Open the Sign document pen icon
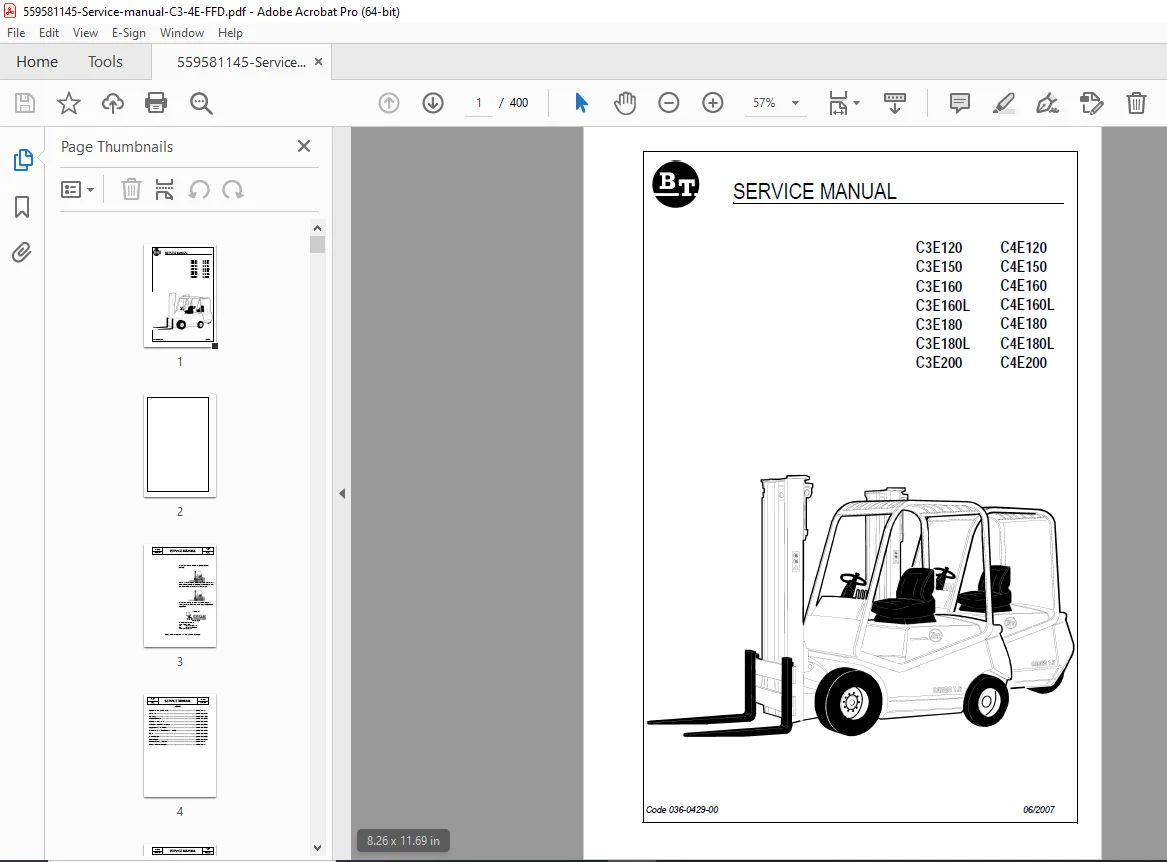 point(1047,103)
